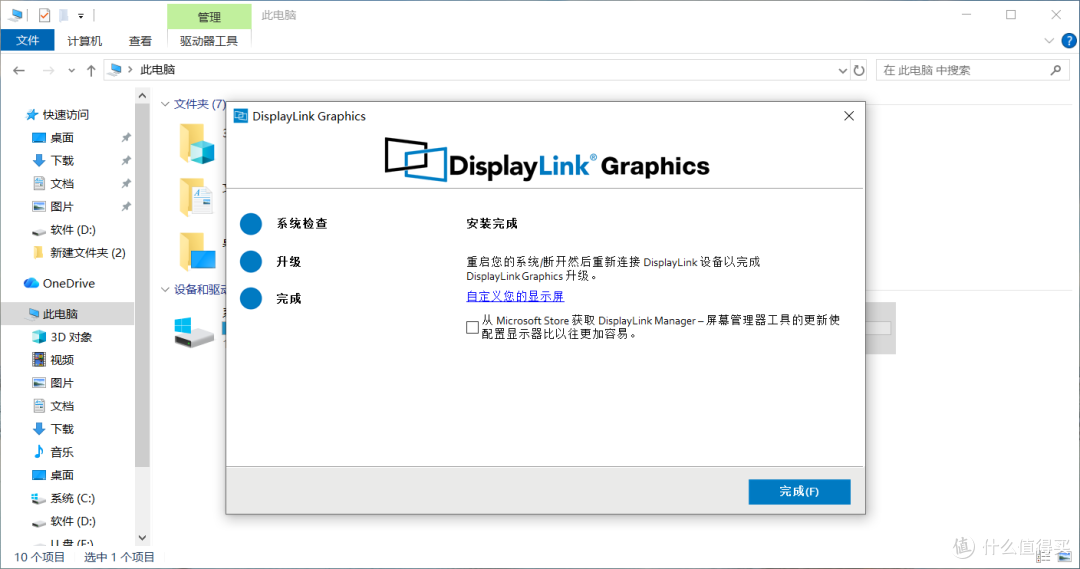The height and width of the screenshot is (569, 1080).
Task: Open the 自定义您的显示屏 link
Action: [x=515, y=296]
